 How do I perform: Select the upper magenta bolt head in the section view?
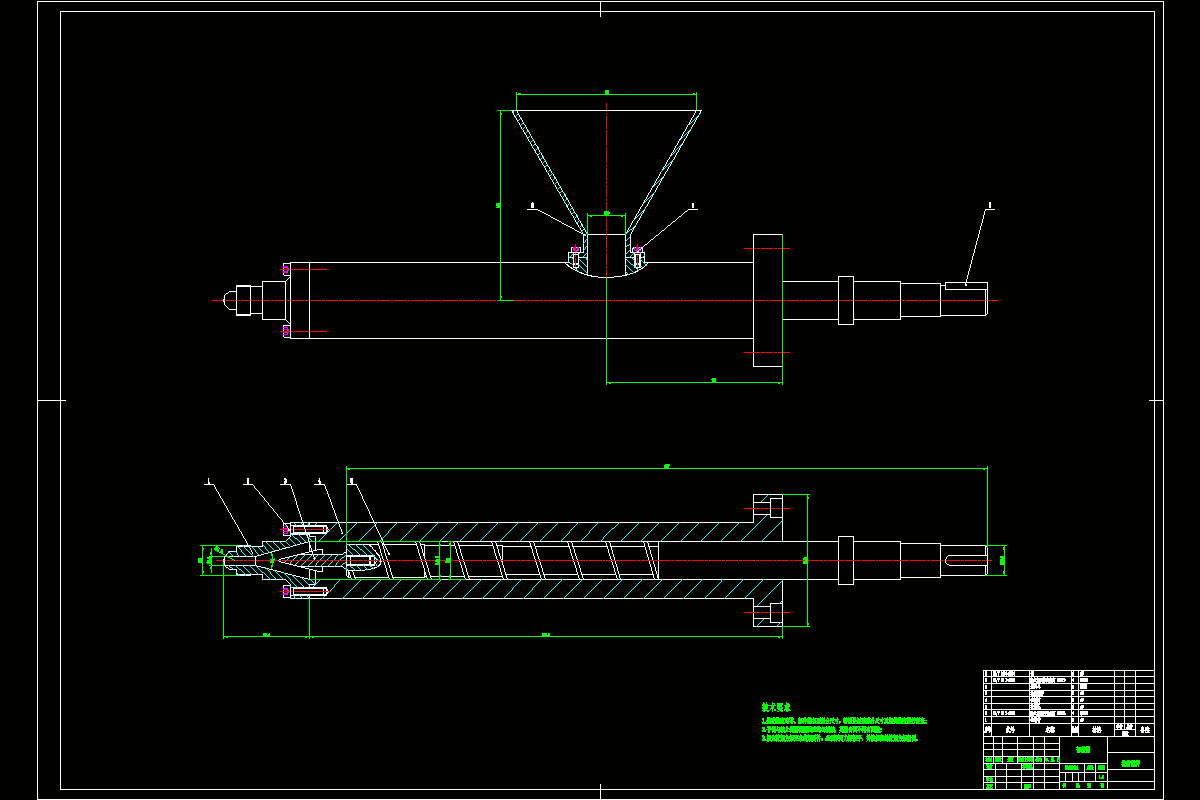(x=287, y=528)
